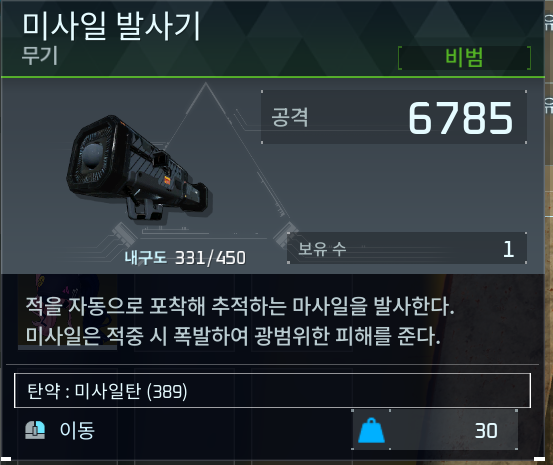Click the 비범 rarity badge
Screen dimensions: 553x465
[x=464, y=58]
